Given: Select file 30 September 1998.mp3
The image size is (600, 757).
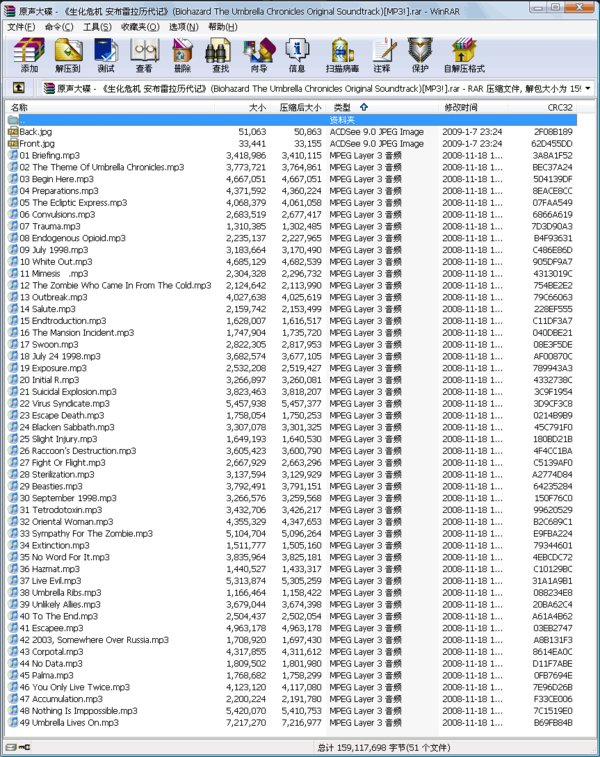Looking at the screenshot, I should coord(68,498).
